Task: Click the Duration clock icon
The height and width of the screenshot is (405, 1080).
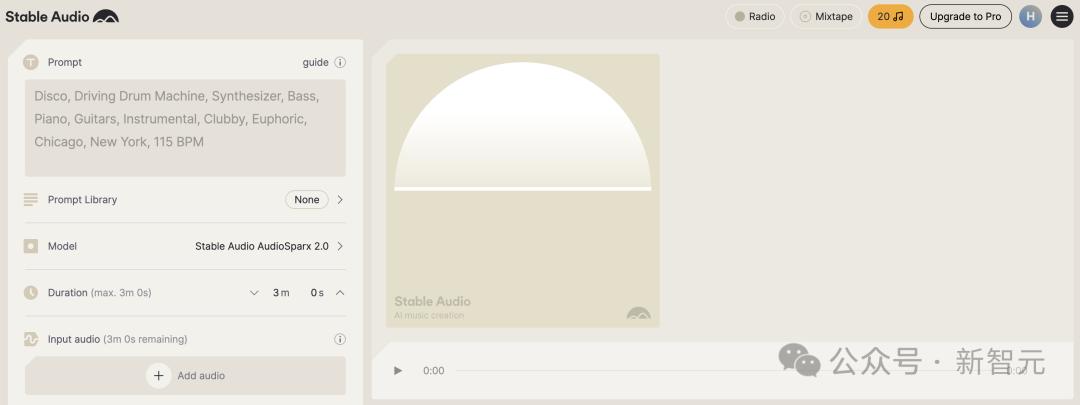Action: point(30,293)
